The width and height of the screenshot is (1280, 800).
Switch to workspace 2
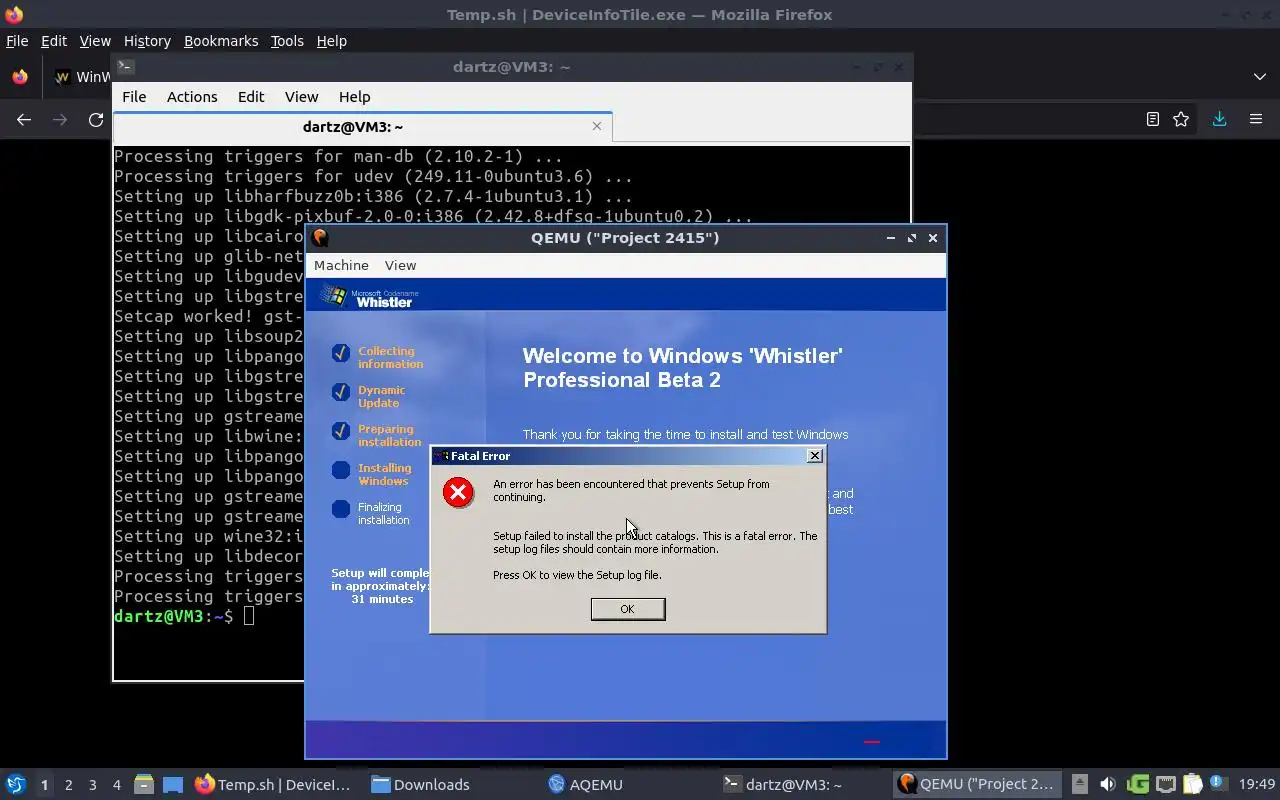click(68, 785)
